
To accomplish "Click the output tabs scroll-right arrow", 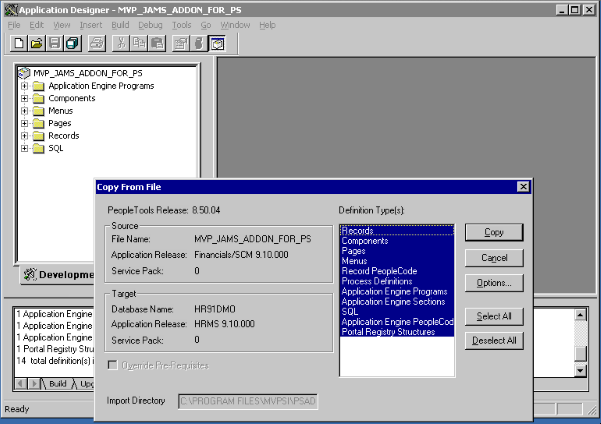I will [x=34, y=384].
